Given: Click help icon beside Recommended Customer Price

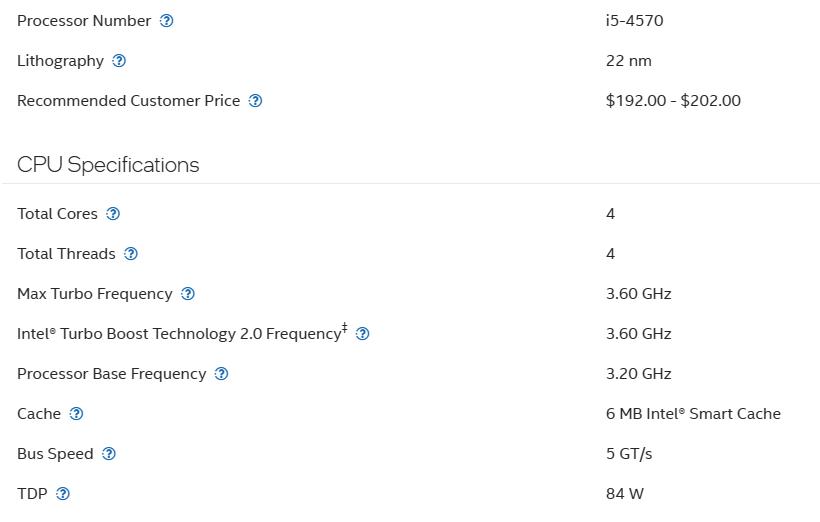Looking at the screenshot, I should tap(255, 101).
